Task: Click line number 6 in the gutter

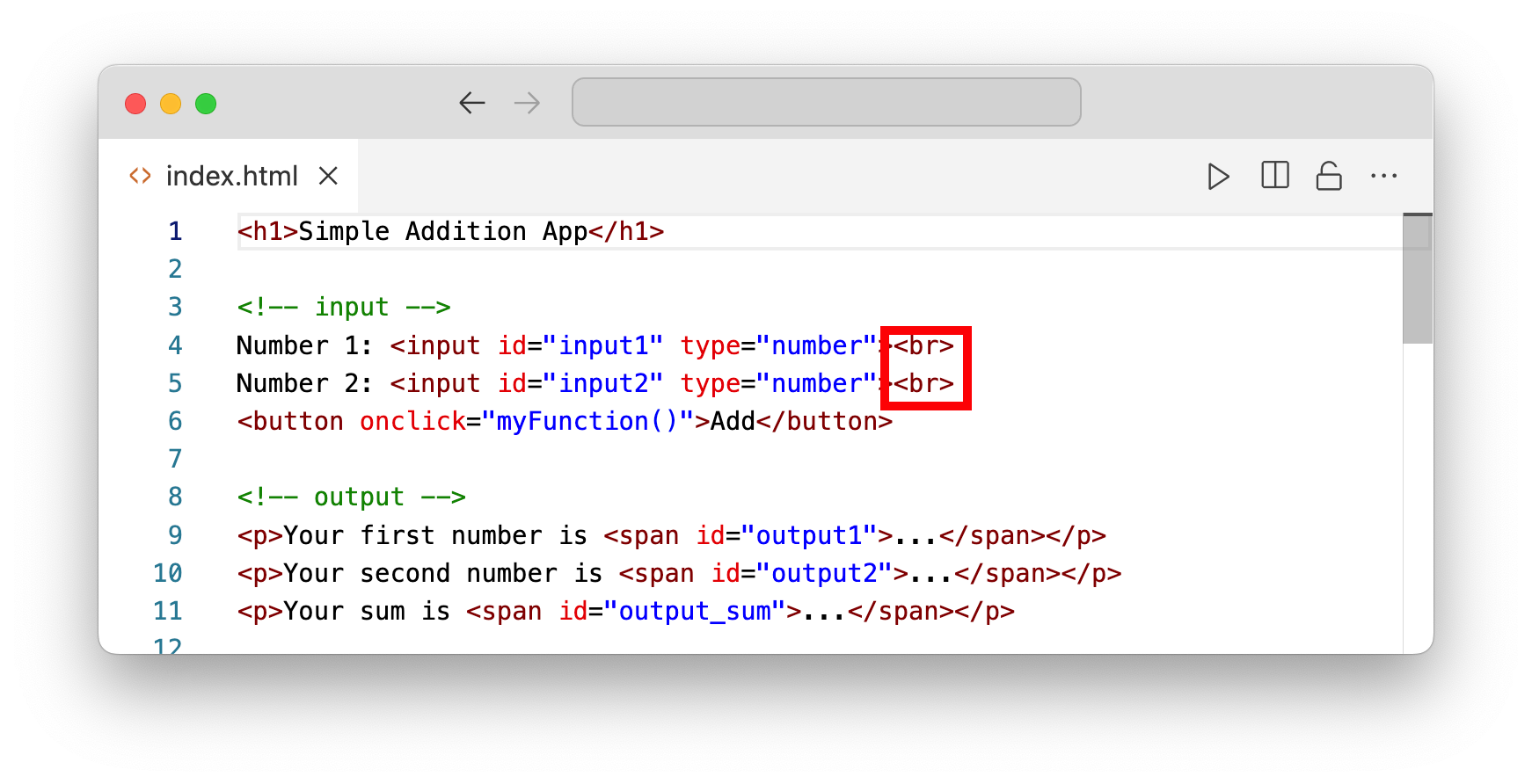Action: point(175,421)
